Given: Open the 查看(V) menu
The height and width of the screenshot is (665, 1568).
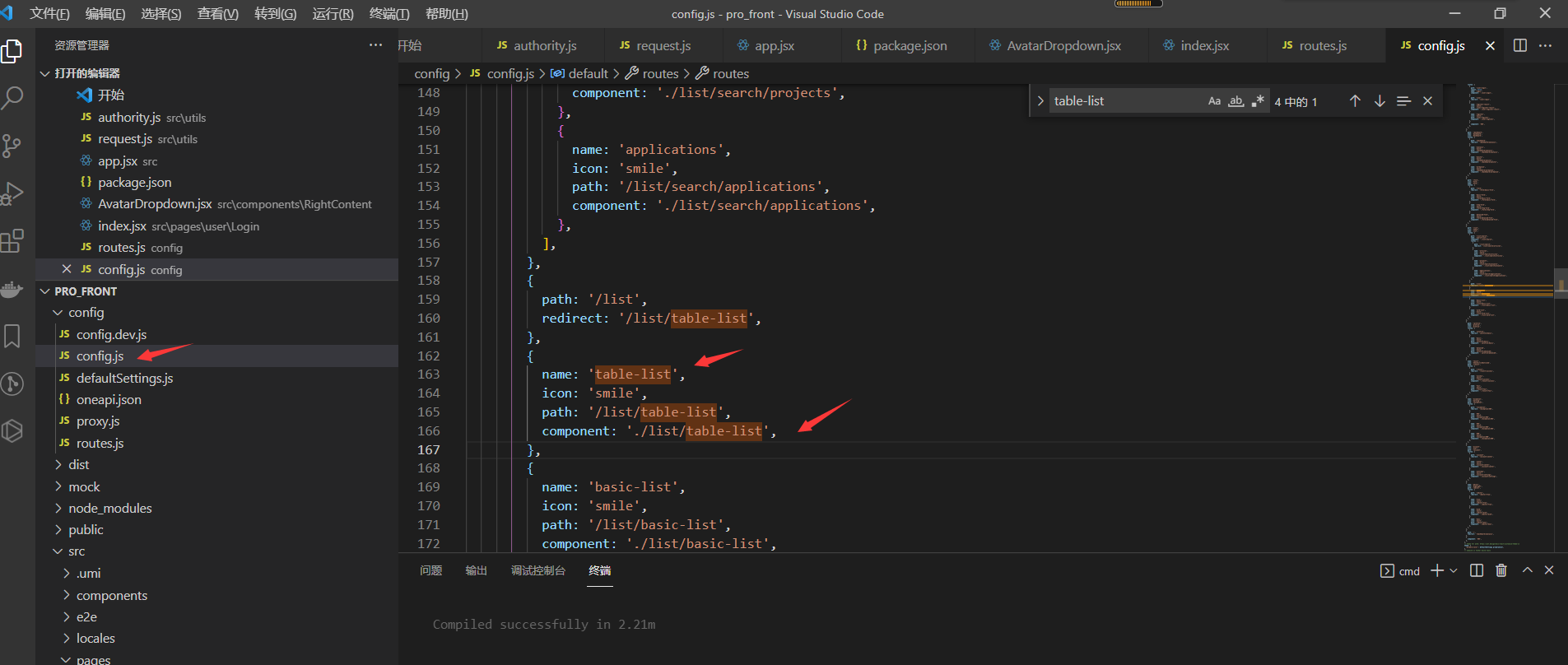Looking at the screenshot, I should pyautogui.click(x=218, y=14).
